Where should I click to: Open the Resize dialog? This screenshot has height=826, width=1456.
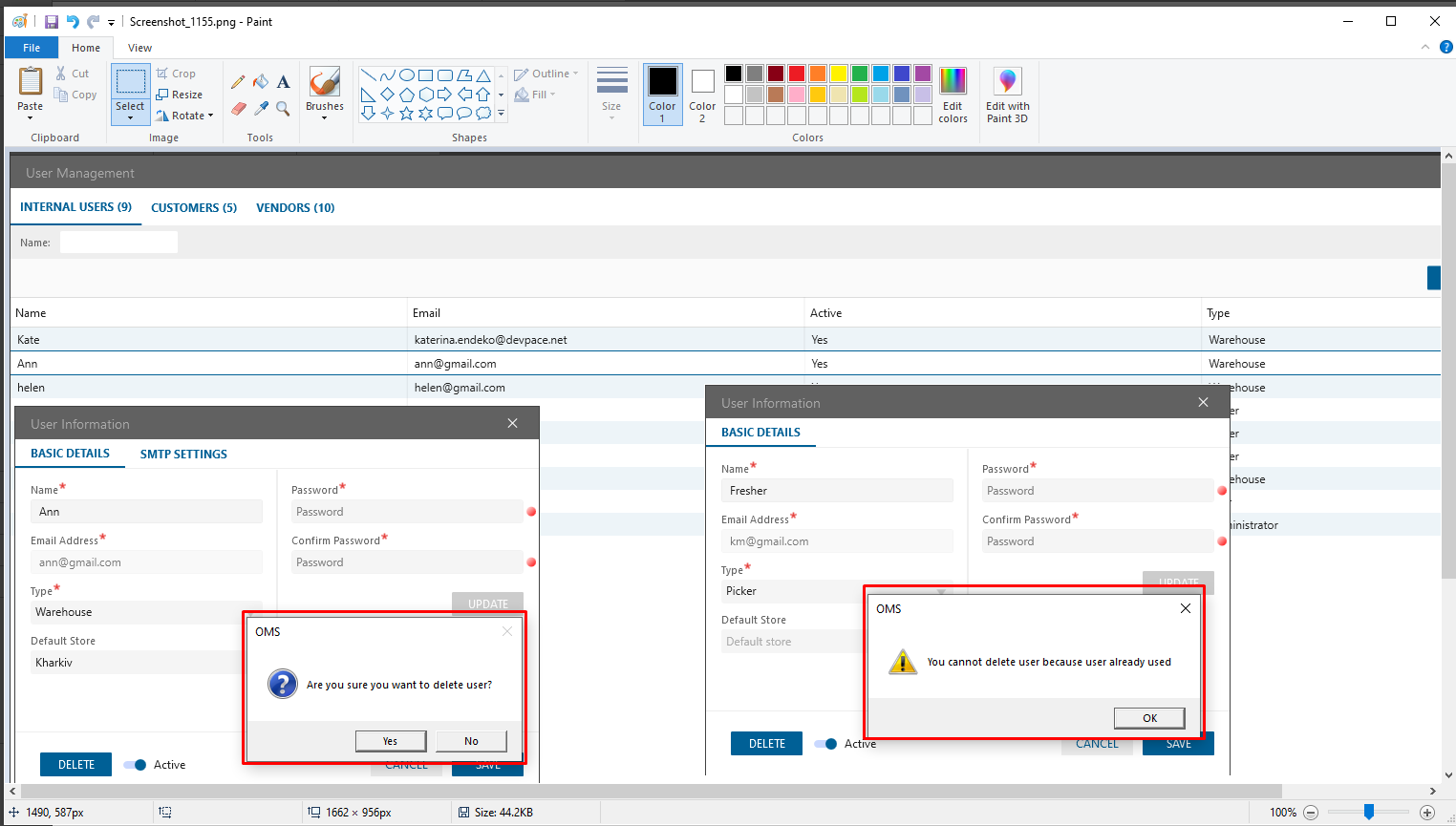(x=180, y=95)
